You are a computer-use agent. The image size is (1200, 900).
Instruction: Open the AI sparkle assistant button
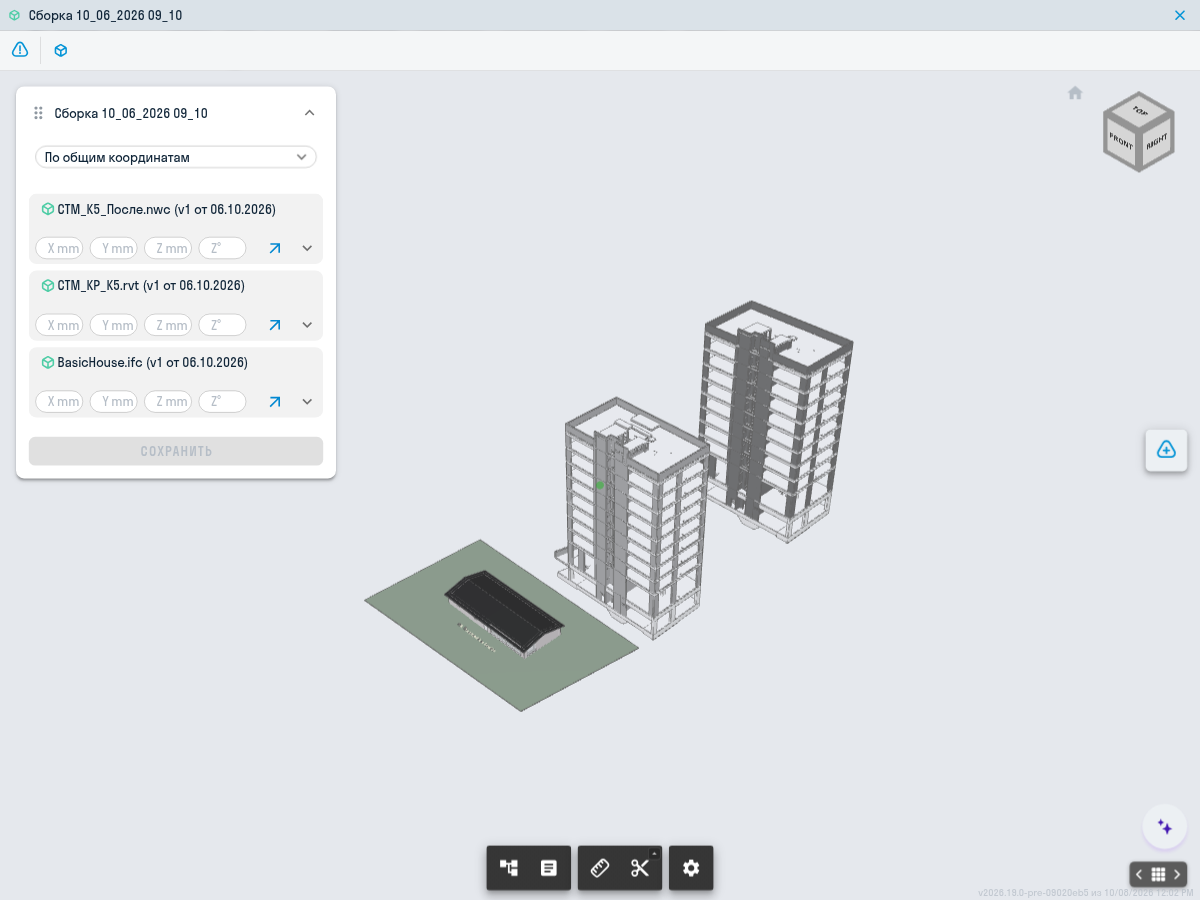click(1164, 827)
